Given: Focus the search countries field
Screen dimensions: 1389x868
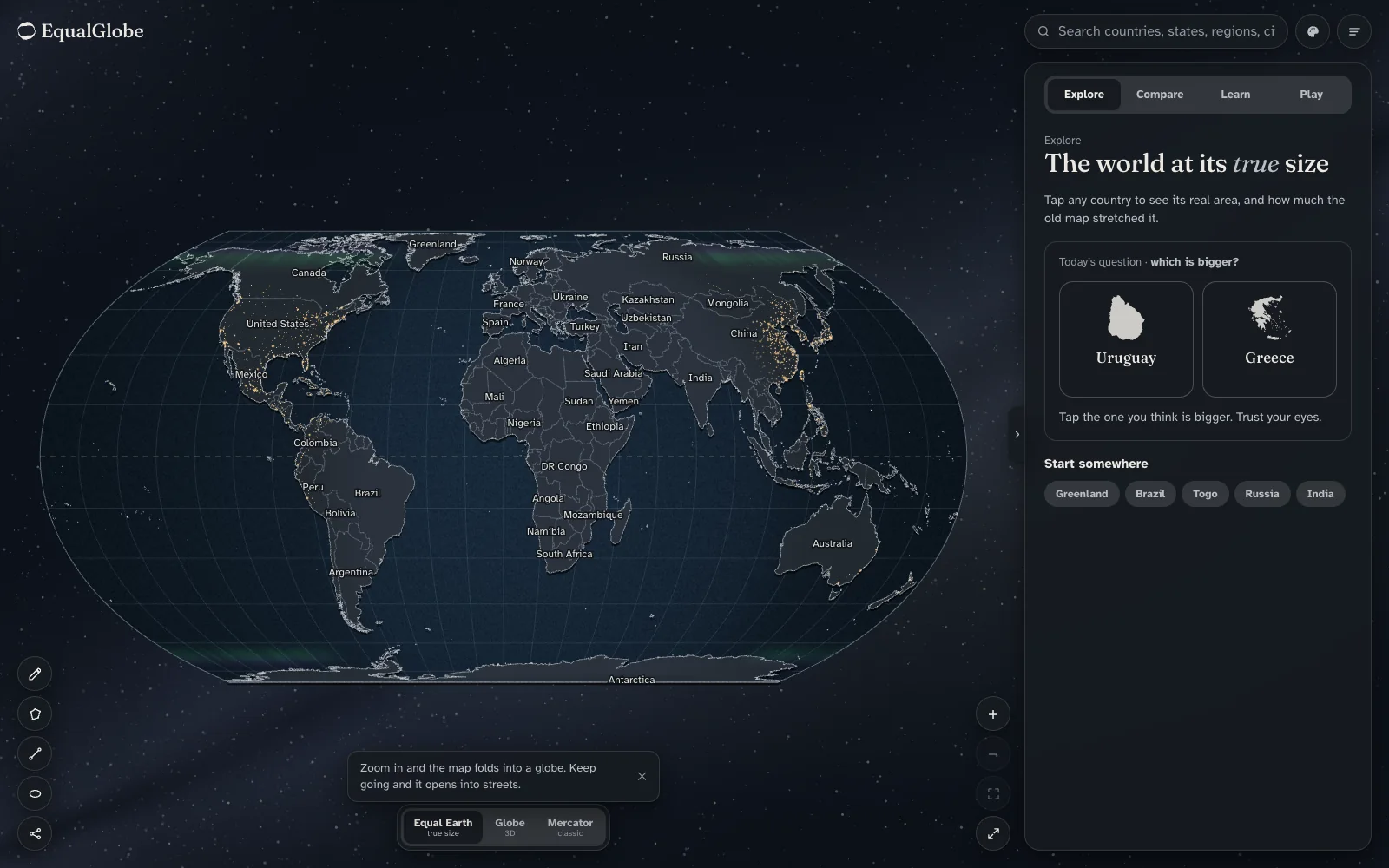Looking at the screenshot, I should coord(1156,31).
